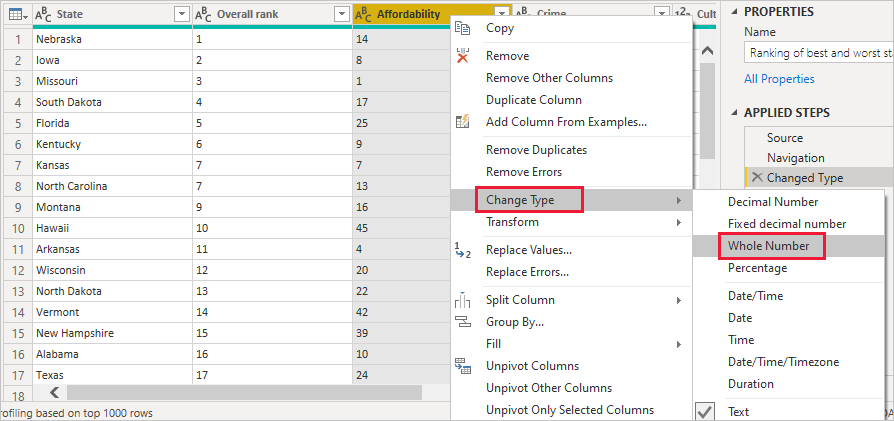Click the query Name input field

(818, 53)
